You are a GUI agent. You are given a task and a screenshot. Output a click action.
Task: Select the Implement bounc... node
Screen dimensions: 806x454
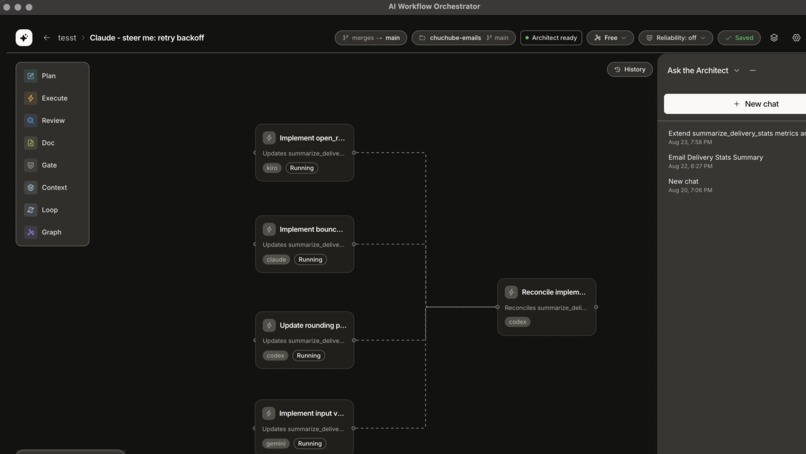(x=304, y=244)
